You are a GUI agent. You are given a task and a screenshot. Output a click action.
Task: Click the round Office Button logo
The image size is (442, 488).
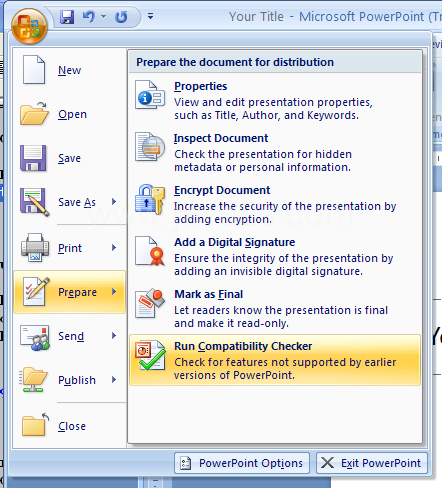[x=29, y=26]
